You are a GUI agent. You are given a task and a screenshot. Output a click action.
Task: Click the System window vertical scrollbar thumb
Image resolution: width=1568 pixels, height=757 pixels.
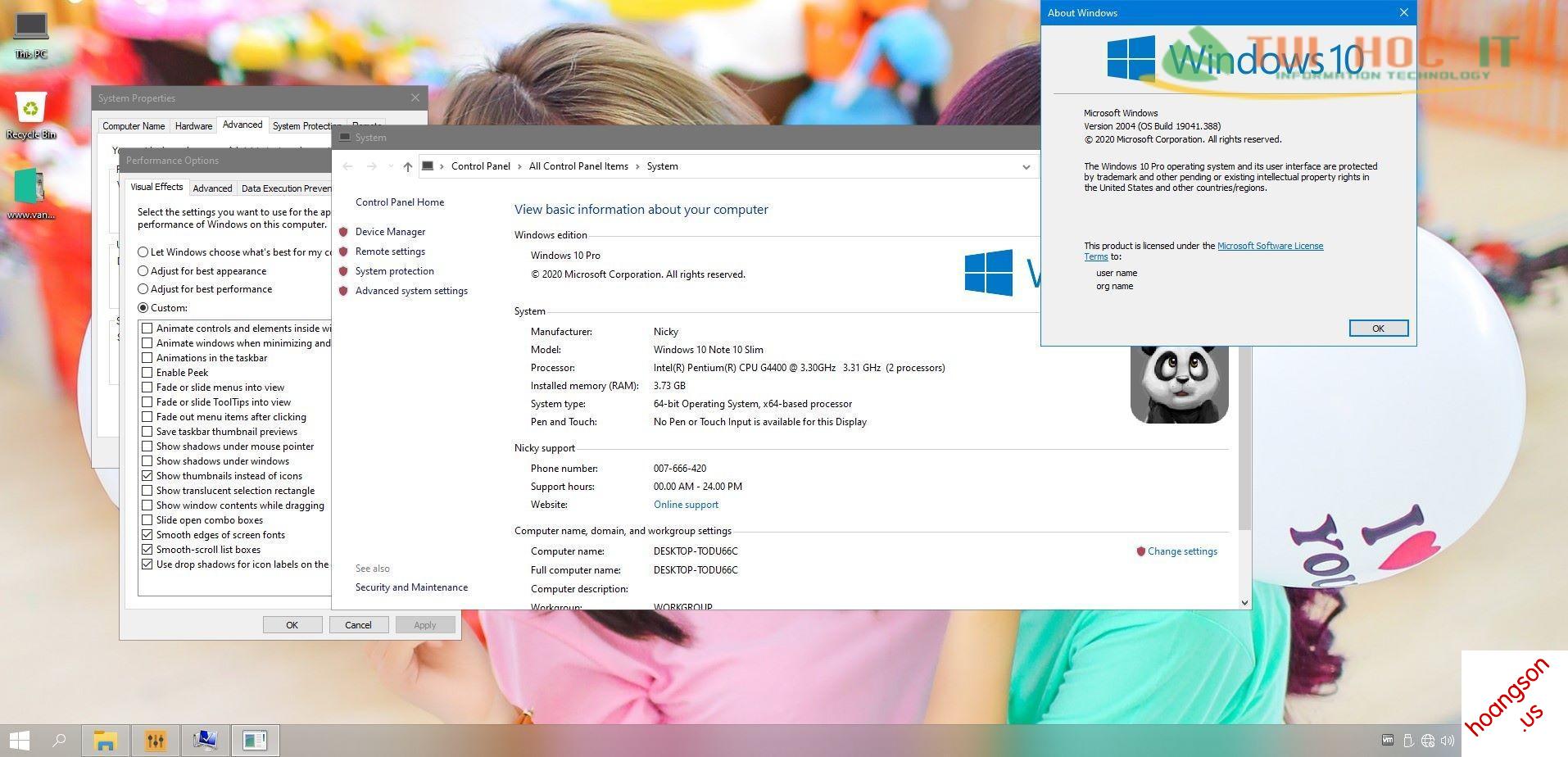(1244, 437)
